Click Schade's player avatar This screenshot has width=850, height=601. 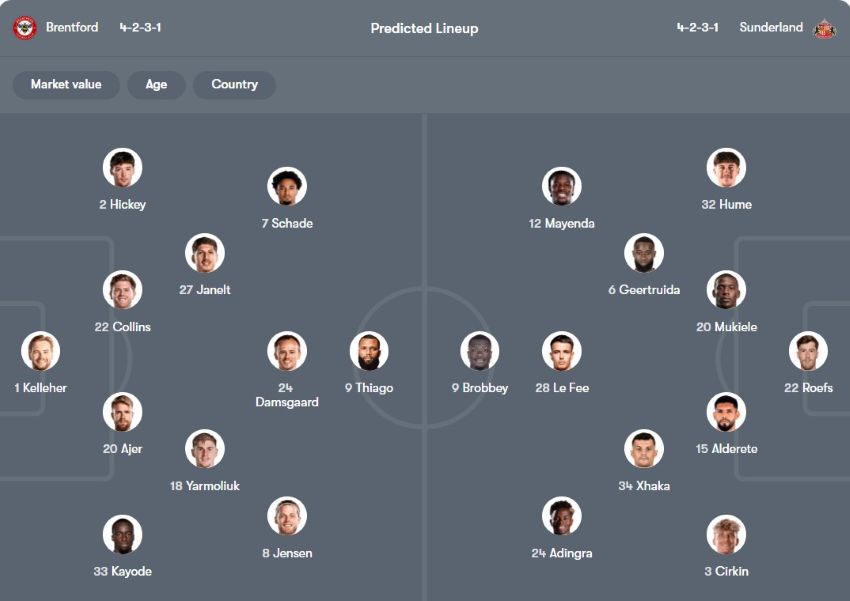pyautogui.click(x=287, y=187)
